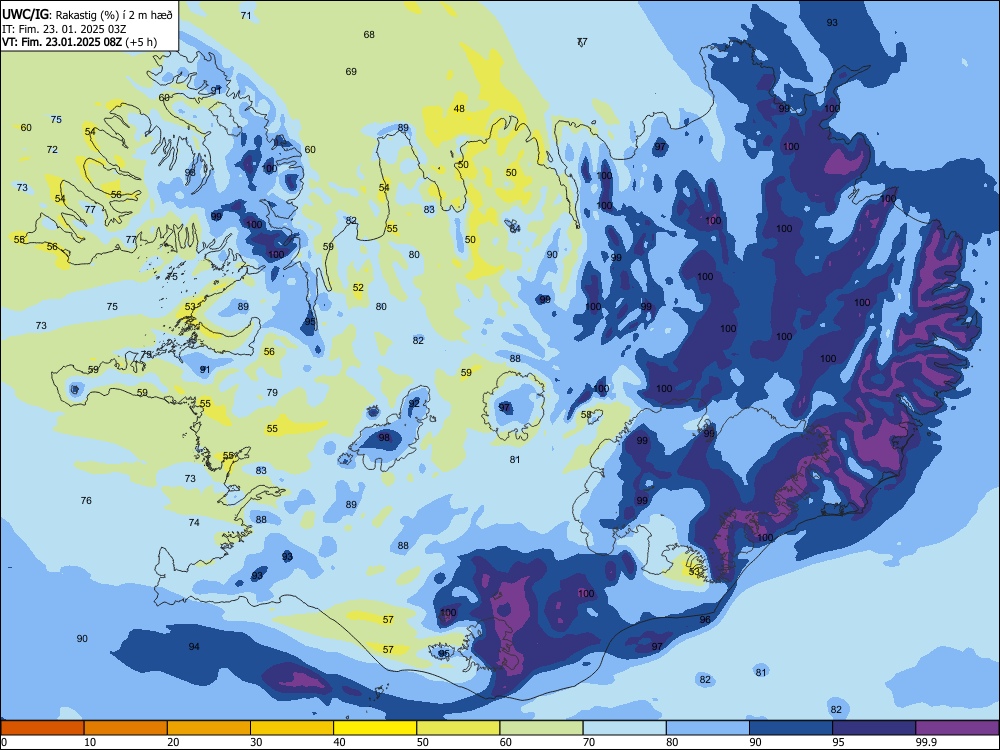Click the 'IT: Fim. 23. 01. 2025 03Z' line
1000x750 pixels.
pyautogui.click(x=64, y=29)
